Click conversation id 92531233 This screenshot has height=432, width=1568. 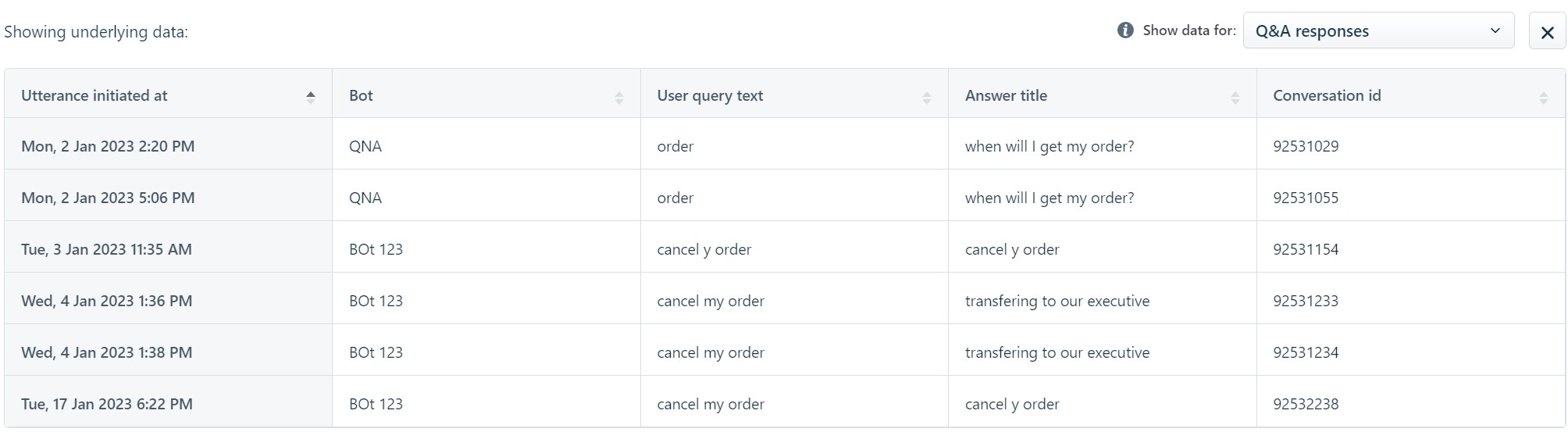point(1306,301)
